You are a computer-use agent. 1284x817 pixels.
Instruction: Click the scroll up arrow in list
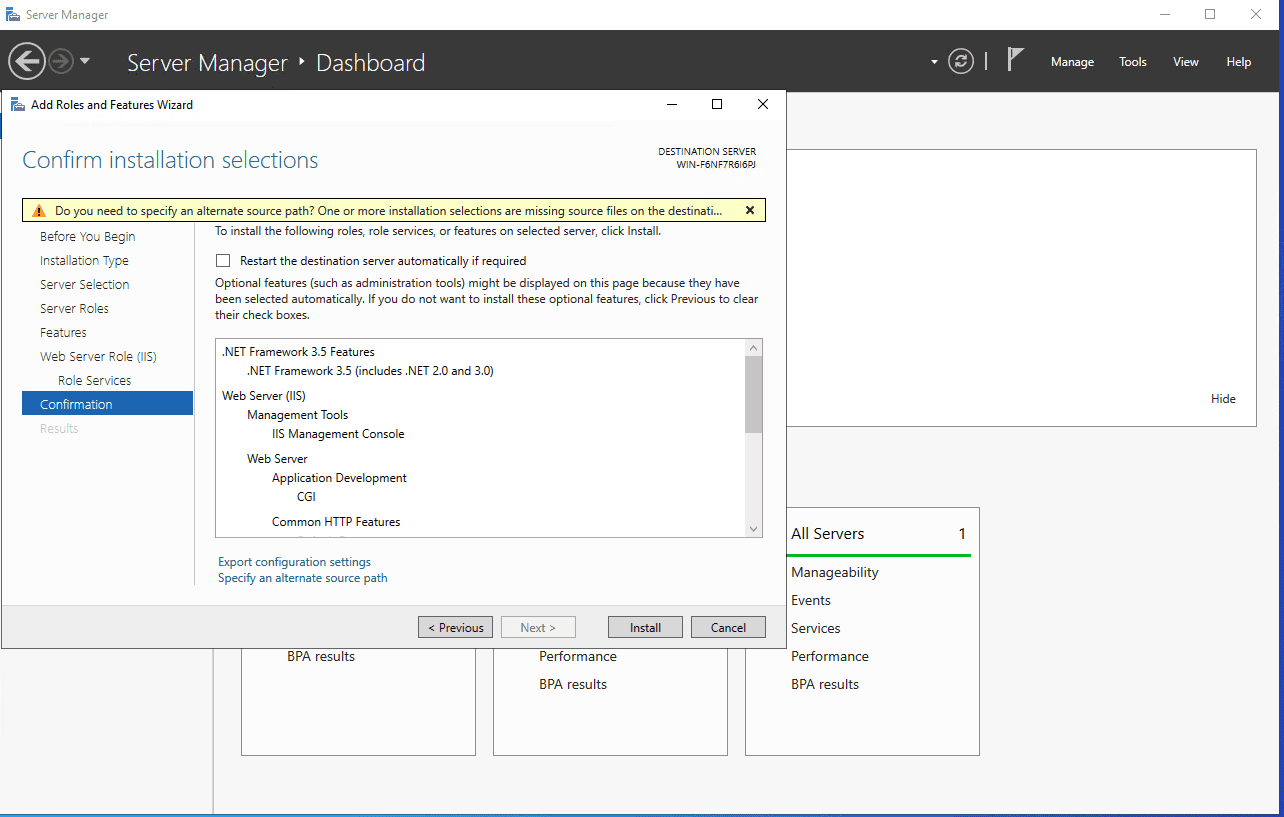(754, 348)
